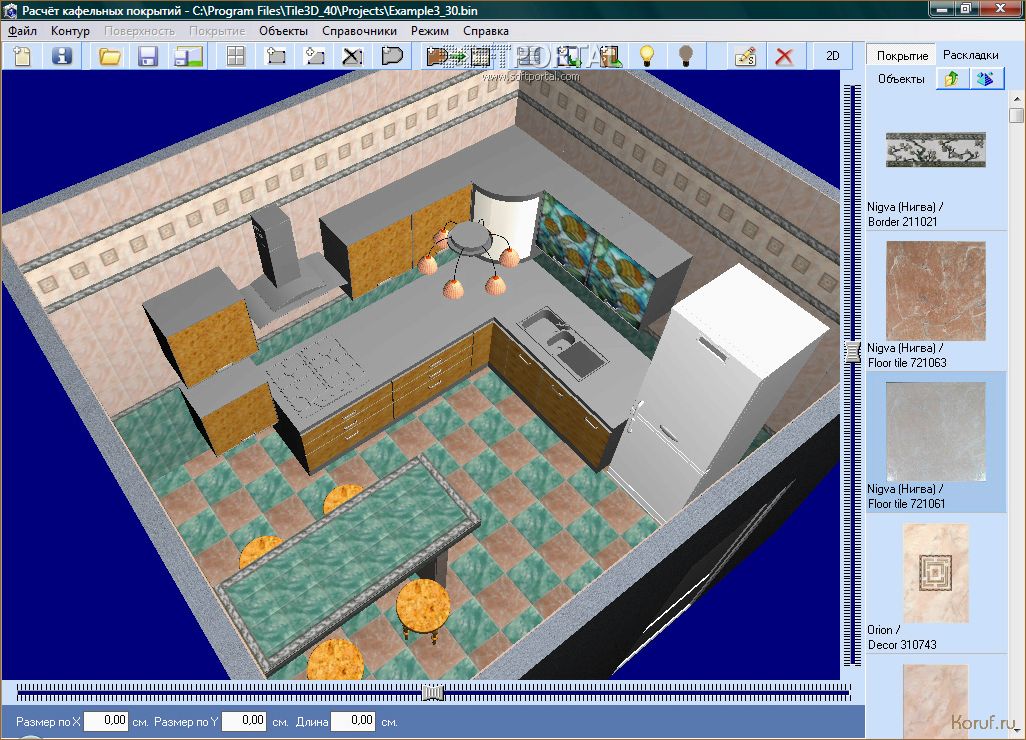Click the green up-arrow icon beside Объекты
Screen dimensions: 1026x740
pos(952,79)
